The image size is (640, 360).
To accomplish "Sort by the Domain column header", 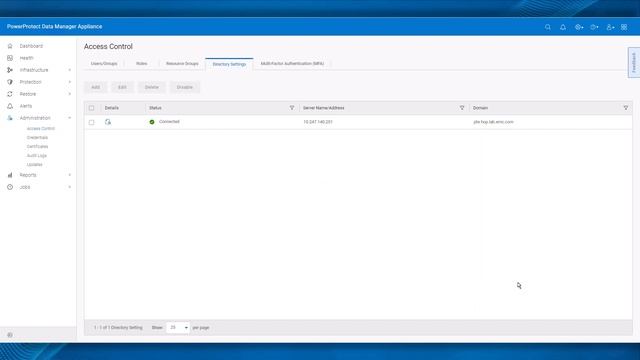I will click(480, 108).
